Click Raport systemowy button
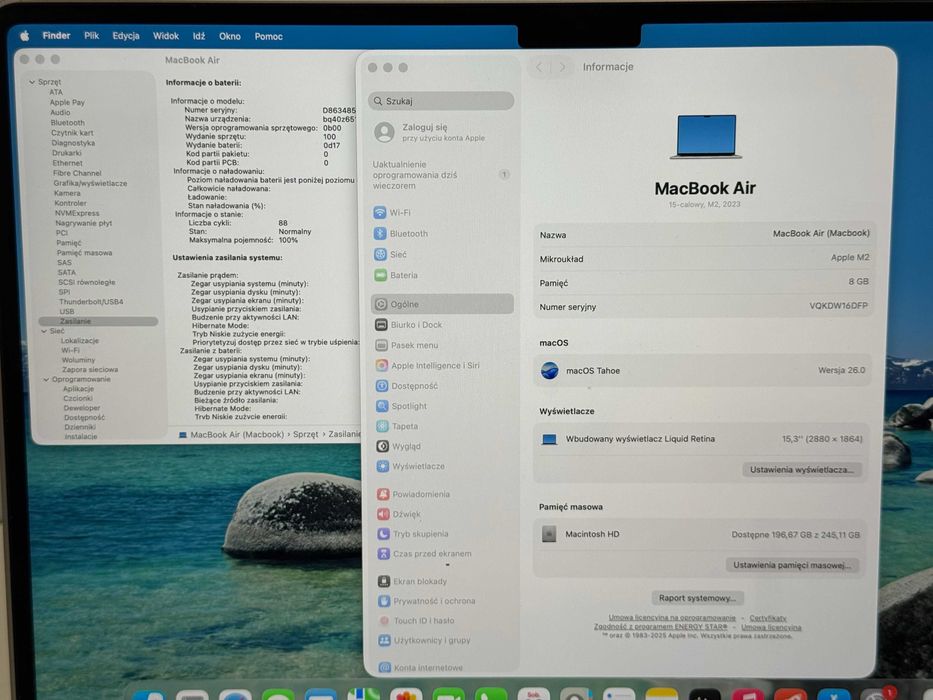Screen dimensions: 933x700 697,598
